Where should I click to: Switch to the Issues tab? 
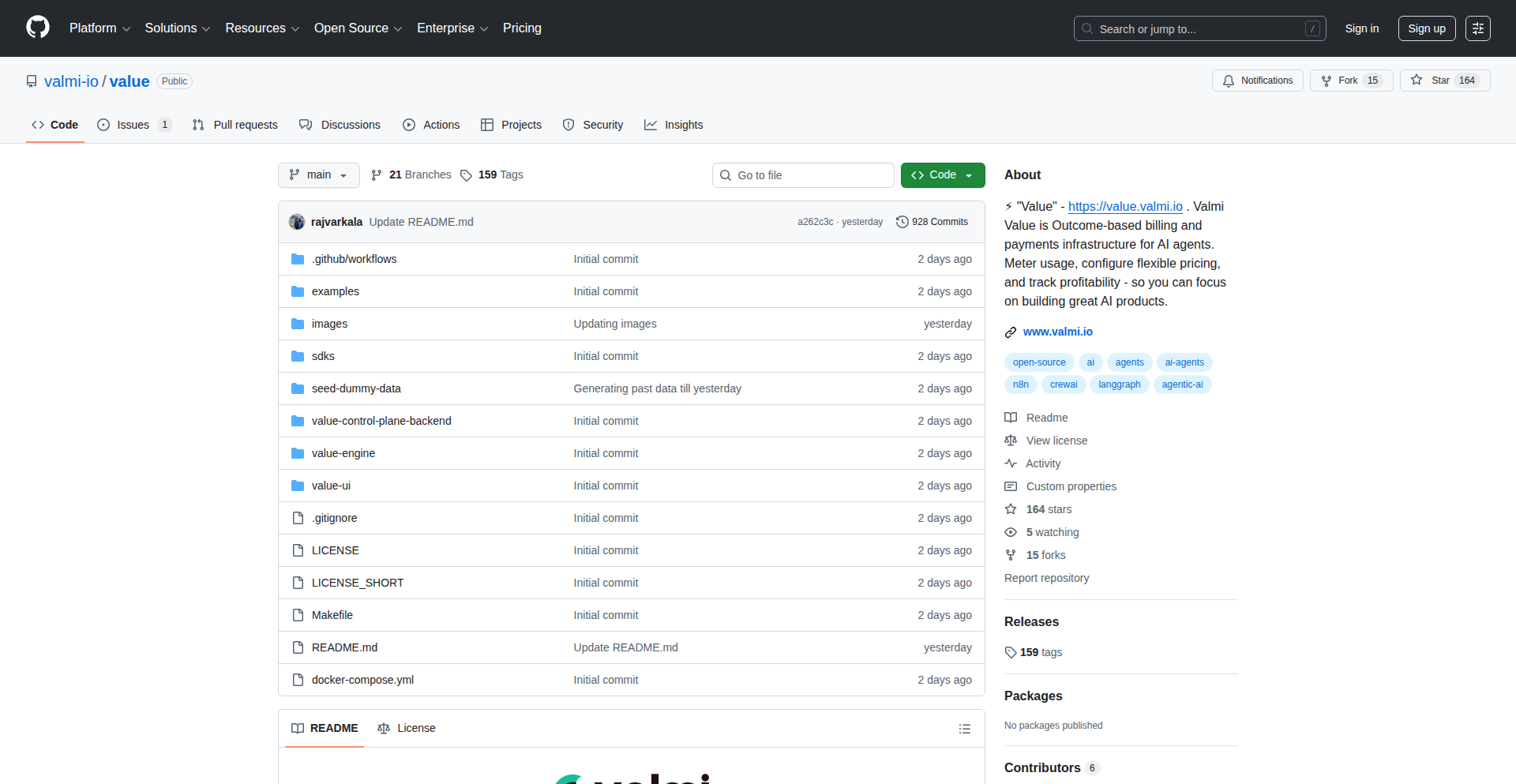[x=133, y=125]
